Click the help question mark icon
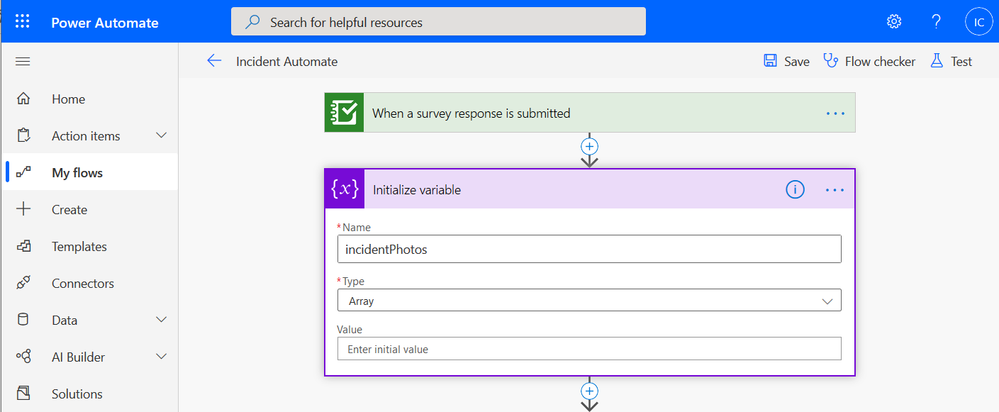The image size is (999, 412). [935, 21]
